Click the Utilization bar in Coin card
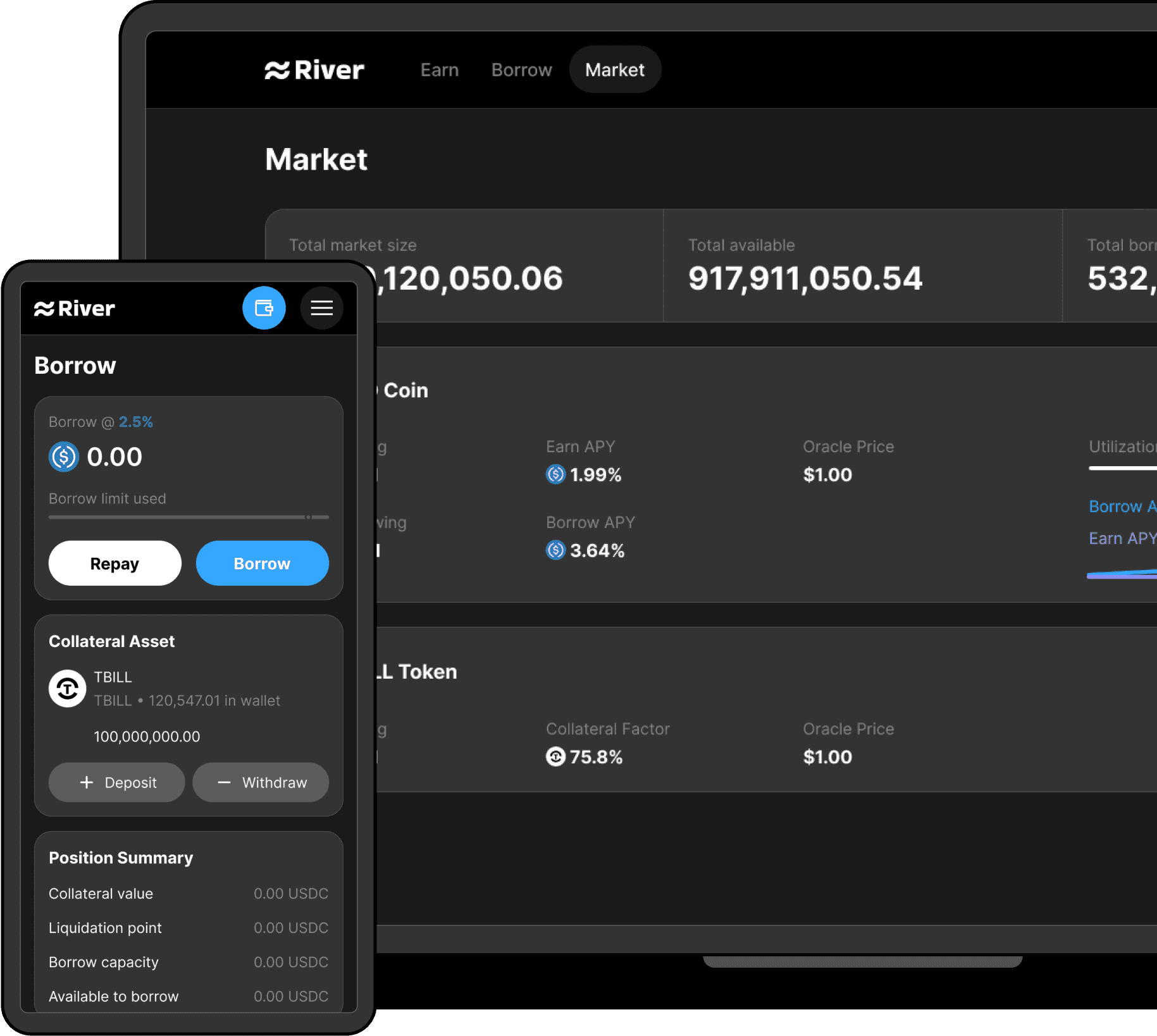Viewport: 1157px width, 1036px height. coord(1122,469)
